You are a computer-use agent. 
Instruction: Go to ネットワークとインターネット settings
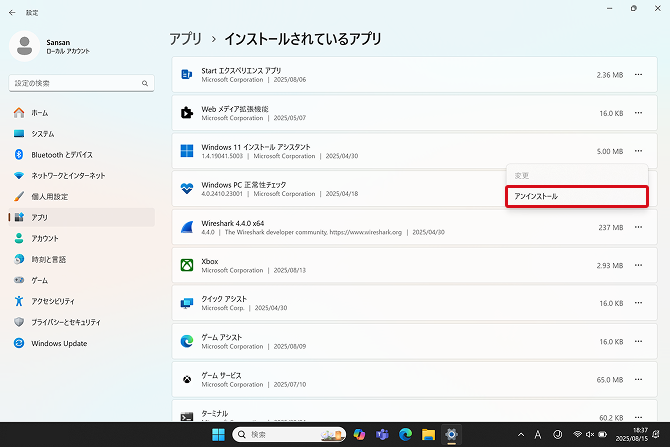coord(68,175)
